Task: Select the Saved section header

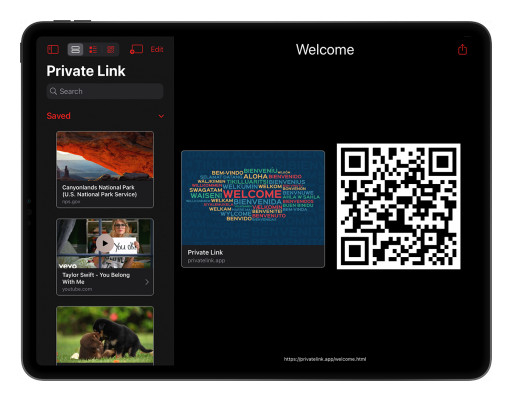Action: coord(59,116)
